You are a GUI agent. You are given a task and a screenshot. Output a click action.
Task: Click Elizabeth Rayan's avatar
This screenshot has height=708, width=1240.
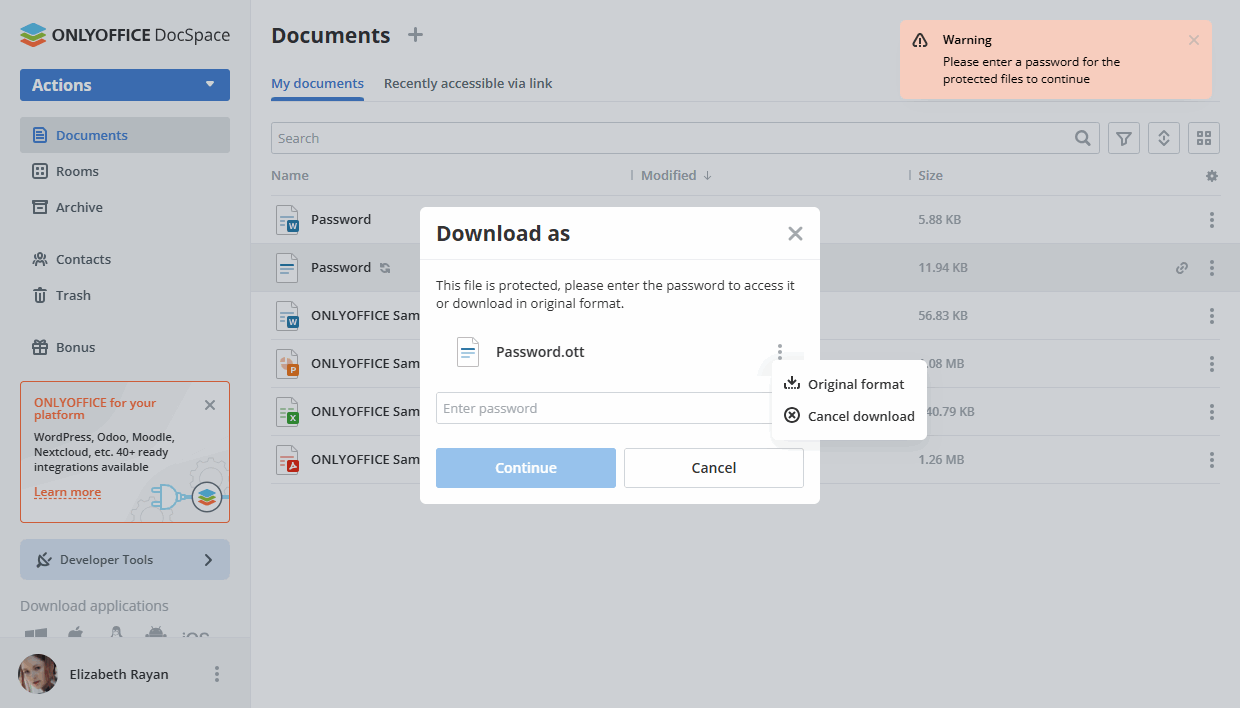pos(38,674)
